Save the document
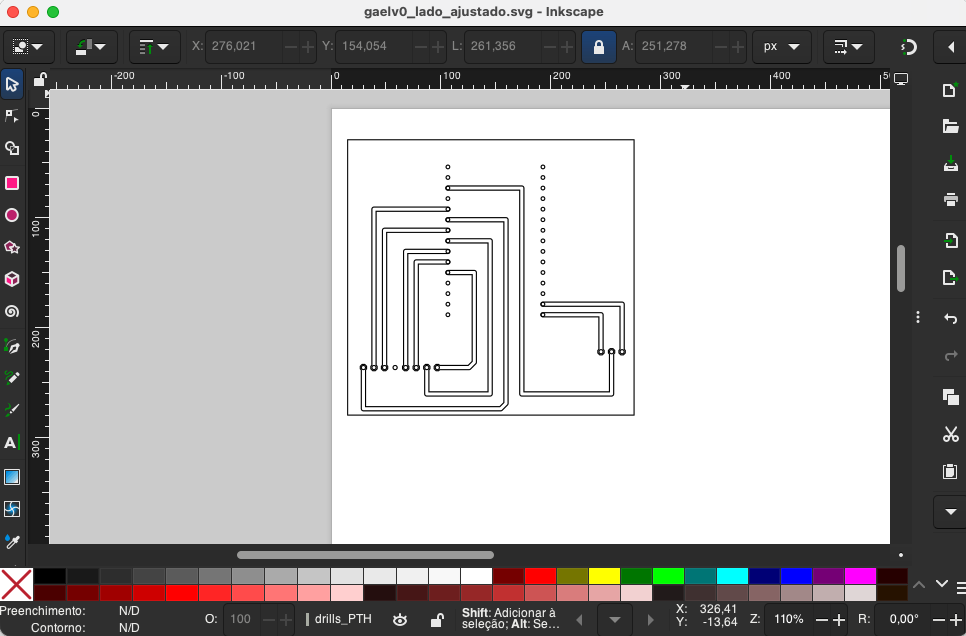The height and width of the screenshot is (636, 966). (x=950, y=163)
